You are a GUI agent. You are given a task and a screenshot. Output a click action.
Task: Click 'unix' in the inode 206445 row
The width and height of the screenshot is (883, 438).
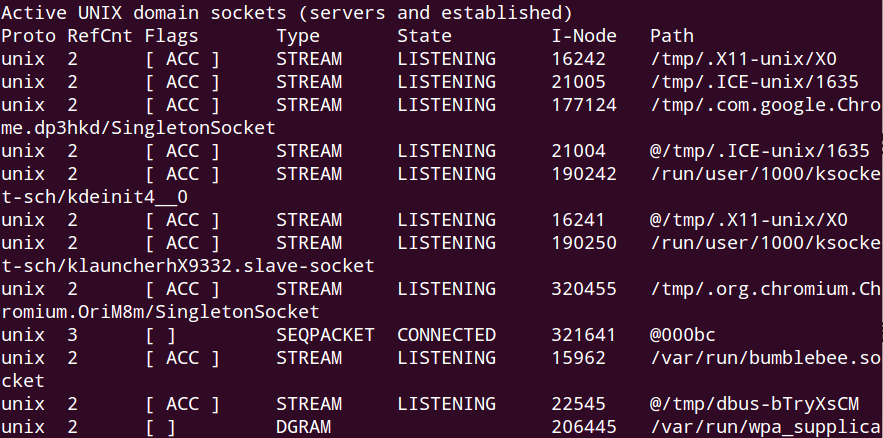23,427
